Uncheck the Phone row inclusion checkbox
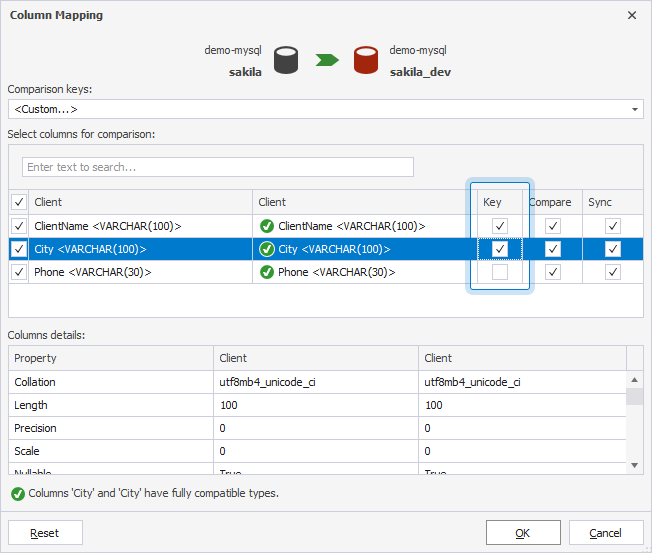This screenshot has height=553, width=652. pyautogui.click(x=19, y=272)
